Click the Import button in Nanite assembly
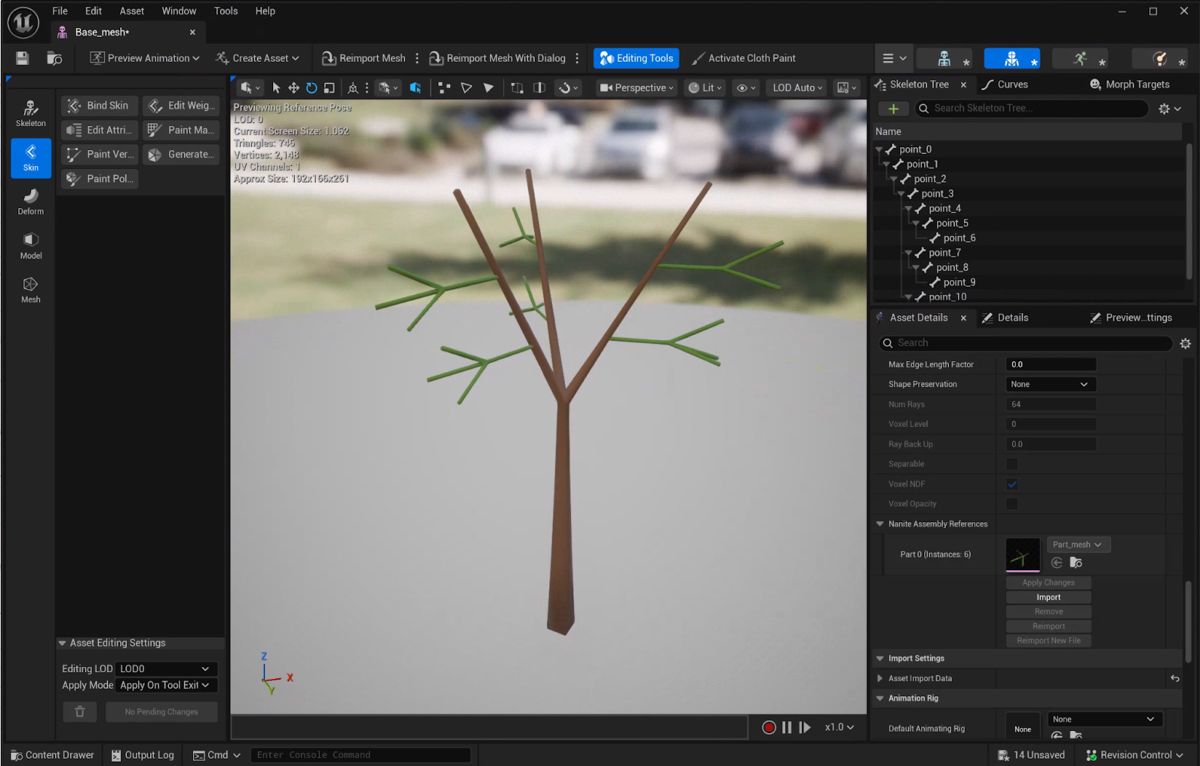Viewport: 1200px width, 766px height. [x=1048, y=597]
